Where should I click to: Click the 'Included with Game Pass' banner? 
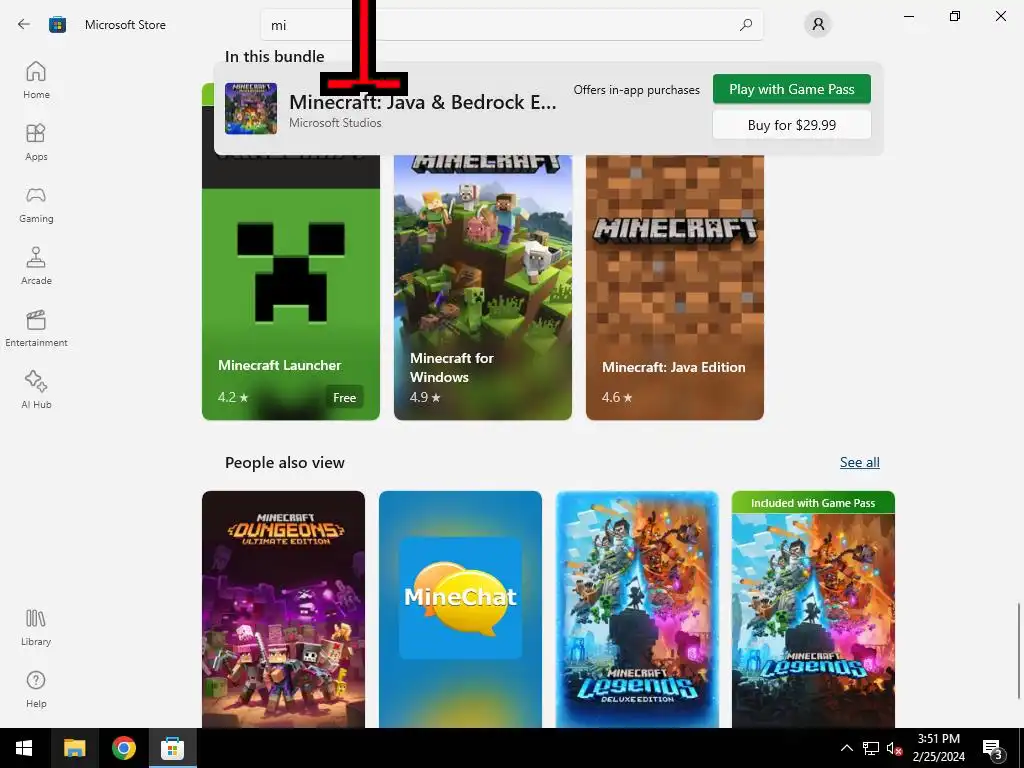tap(813, 503)
